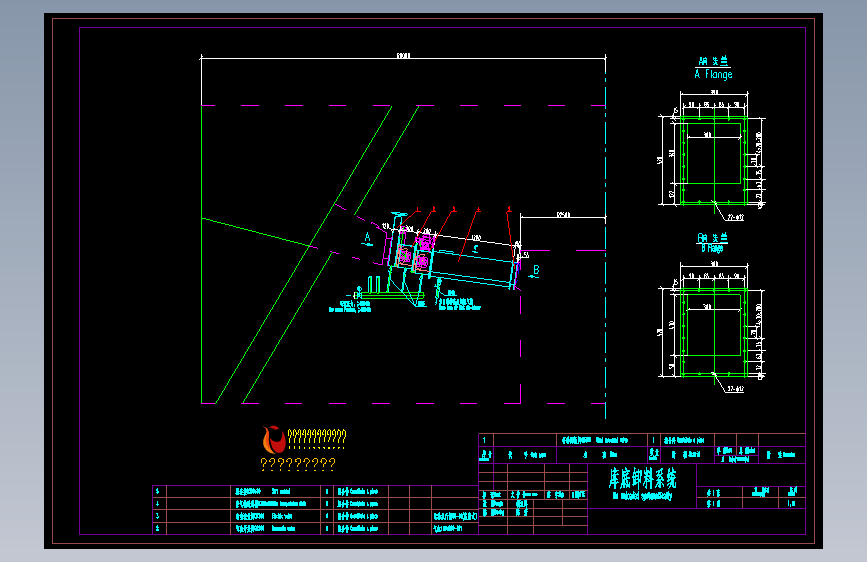Select parts list row number 2
867x562 pixels.
[315, 528]
